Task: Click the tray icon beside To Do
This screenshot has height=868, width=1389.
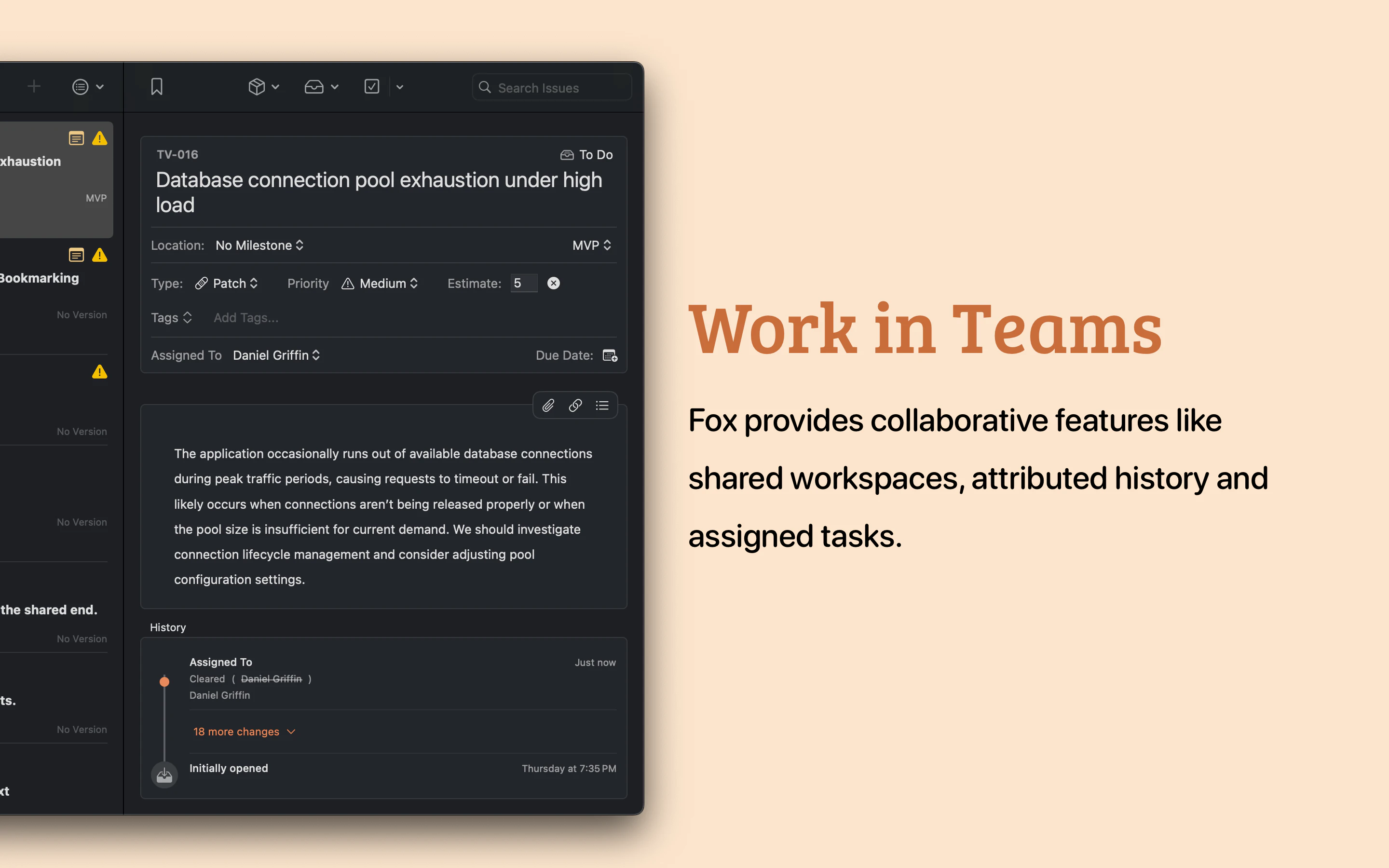Action: coord(567,155)
